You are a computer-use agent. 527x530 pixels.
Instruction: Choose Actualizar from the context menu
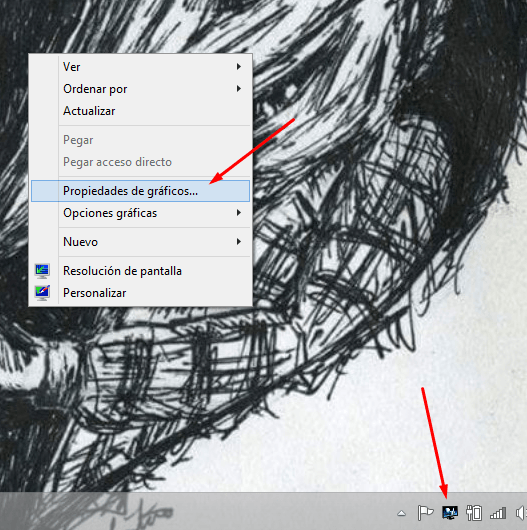coord(140,111)
